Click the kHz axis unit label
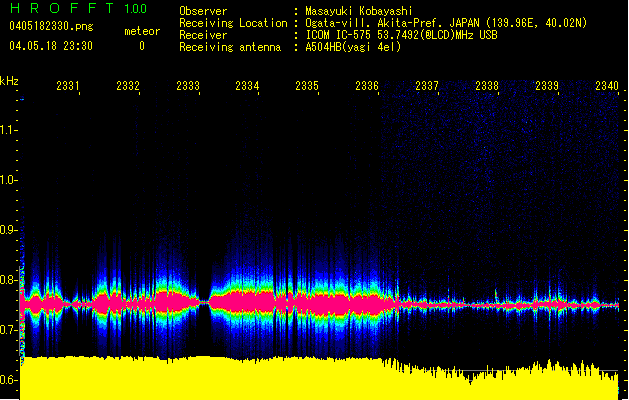629x400 pixels. (9, 81)
